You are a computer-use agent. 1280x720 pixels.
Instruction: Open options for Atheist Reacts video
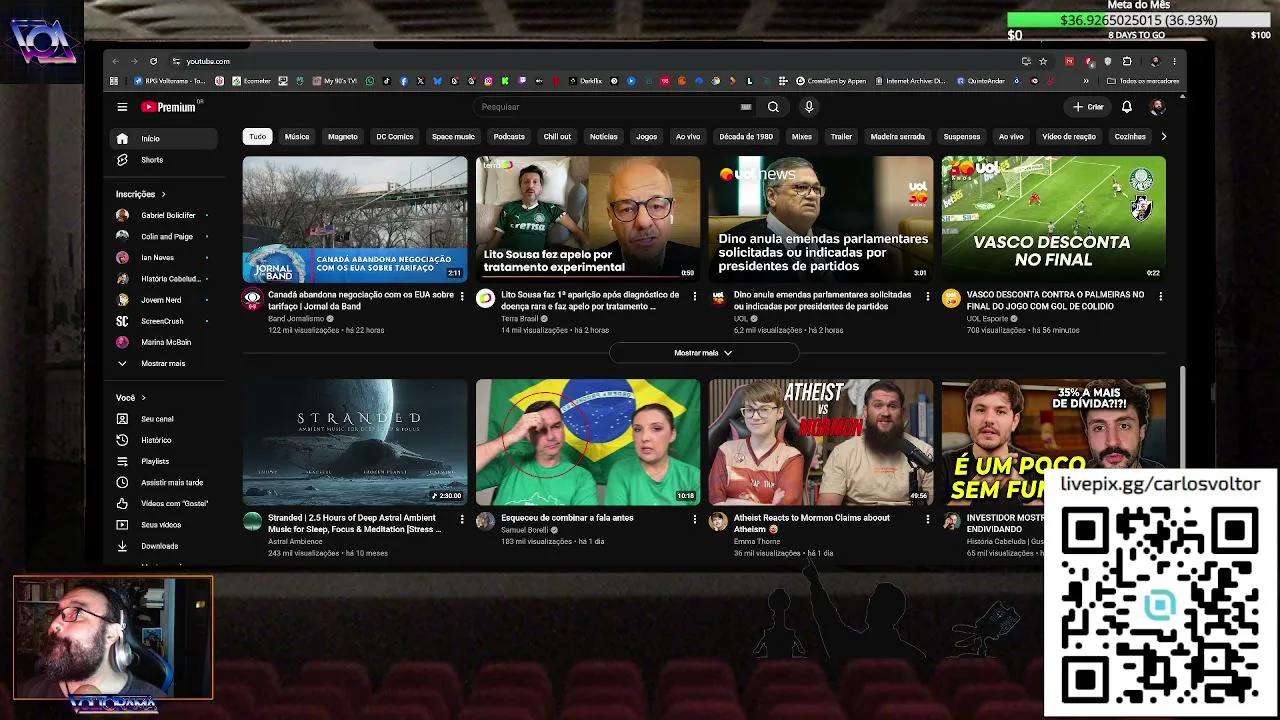(928, 519)
